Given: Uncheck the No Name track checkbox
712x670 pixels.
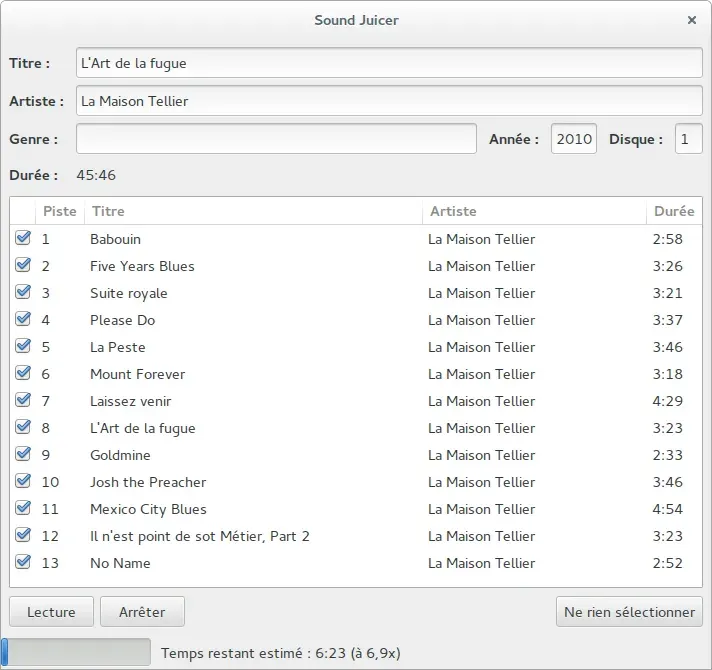Looking at the screenshot, I should click(x=23, y=562).
